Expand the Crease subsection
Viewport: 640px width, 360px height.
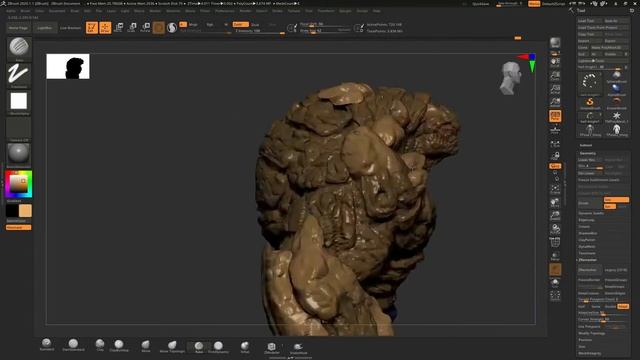[584, 226]
